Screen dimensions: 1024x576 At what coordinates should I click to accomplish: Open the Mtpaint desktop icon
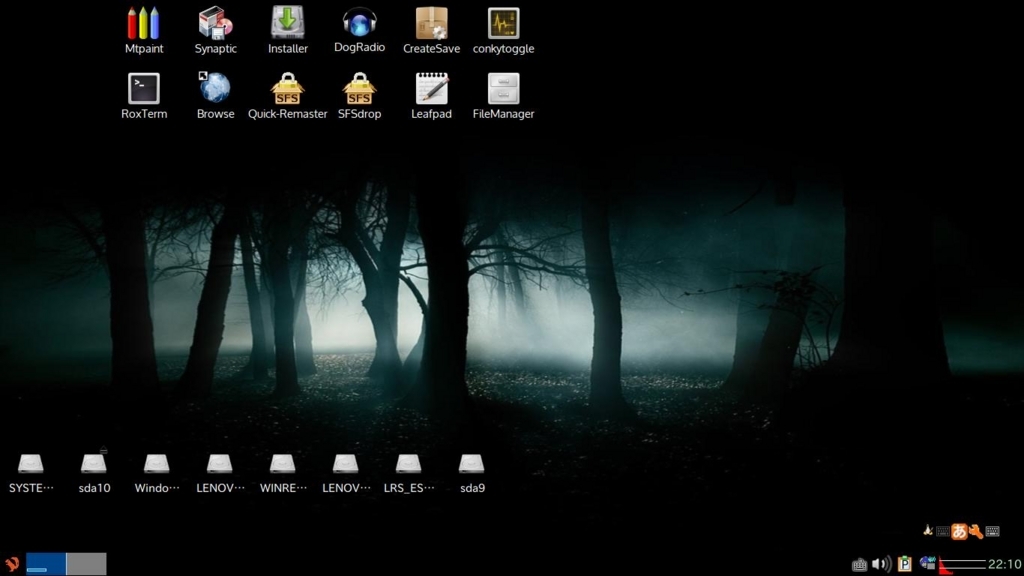tap(144, 24)
